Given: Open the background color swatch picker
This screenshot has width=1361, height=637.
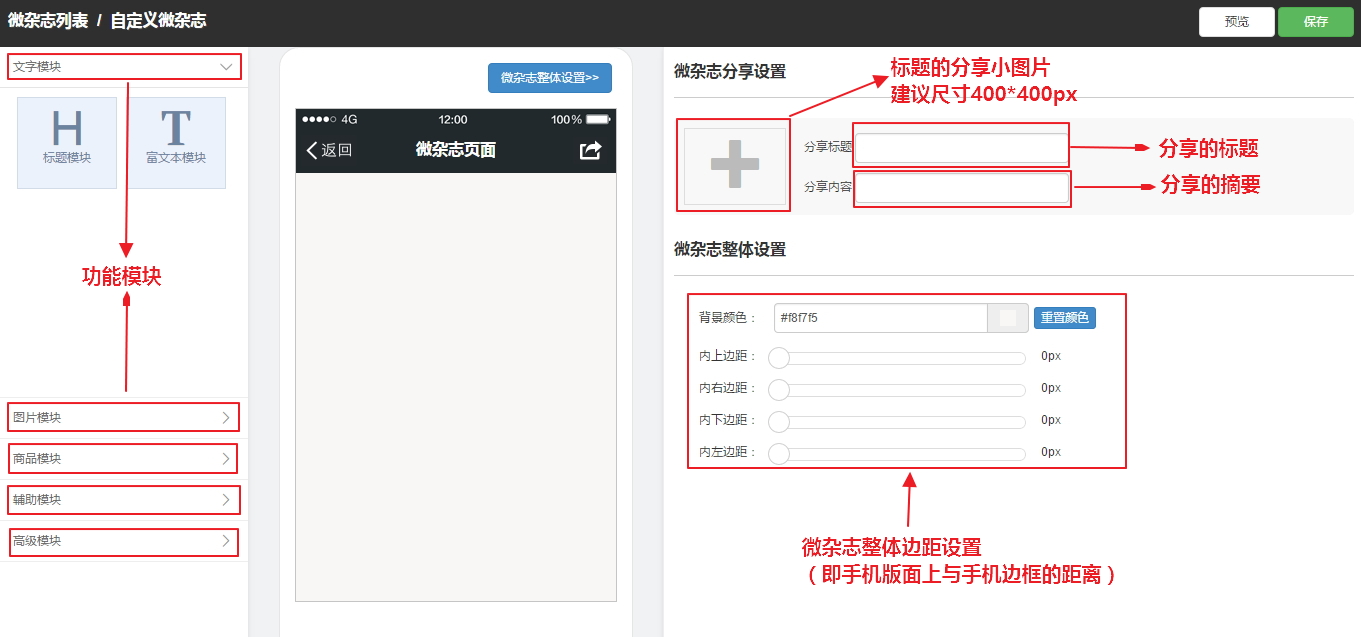Looking at the screenshot, I should 1008,318.
